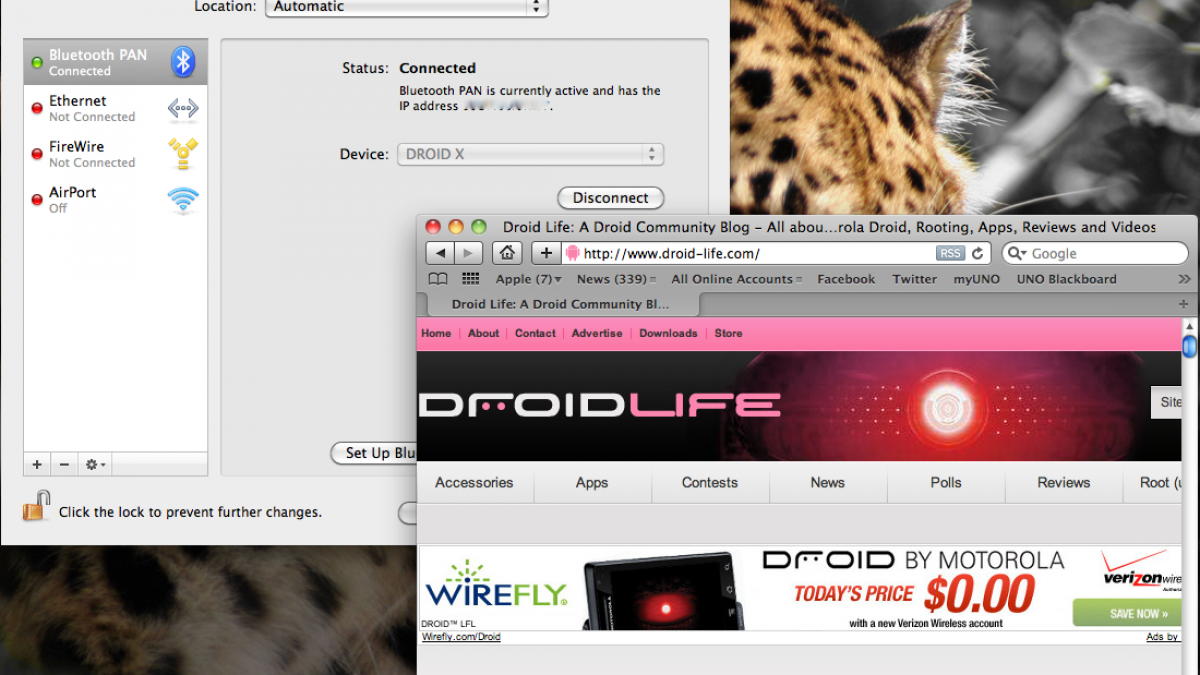Open the News bookmarks folder
Viewport: 1200px width, 675px height.
[616, 279]
